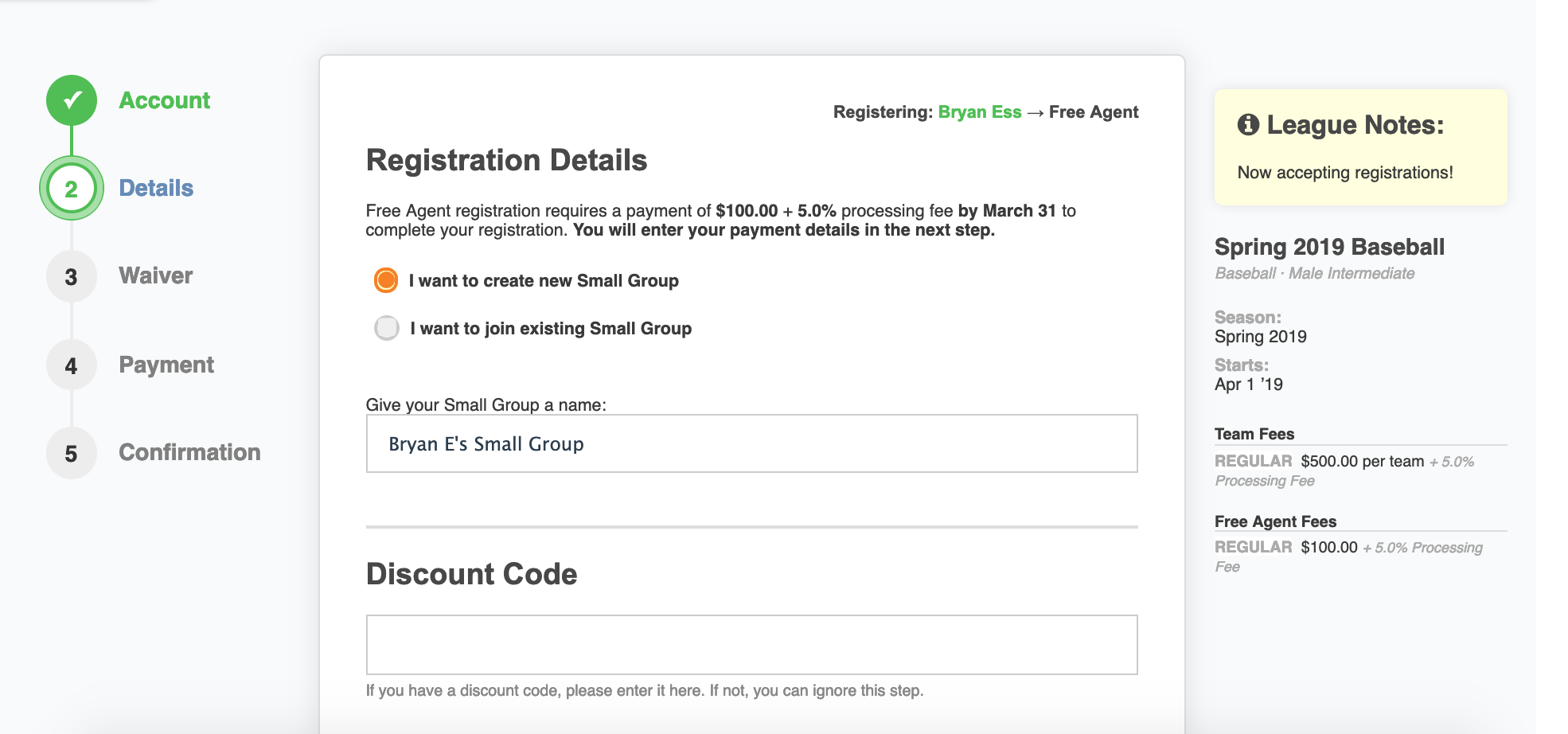Click the 'Spring 2019 Baseball' league title
The image size is (1568, 734).
pos(1329,247)
